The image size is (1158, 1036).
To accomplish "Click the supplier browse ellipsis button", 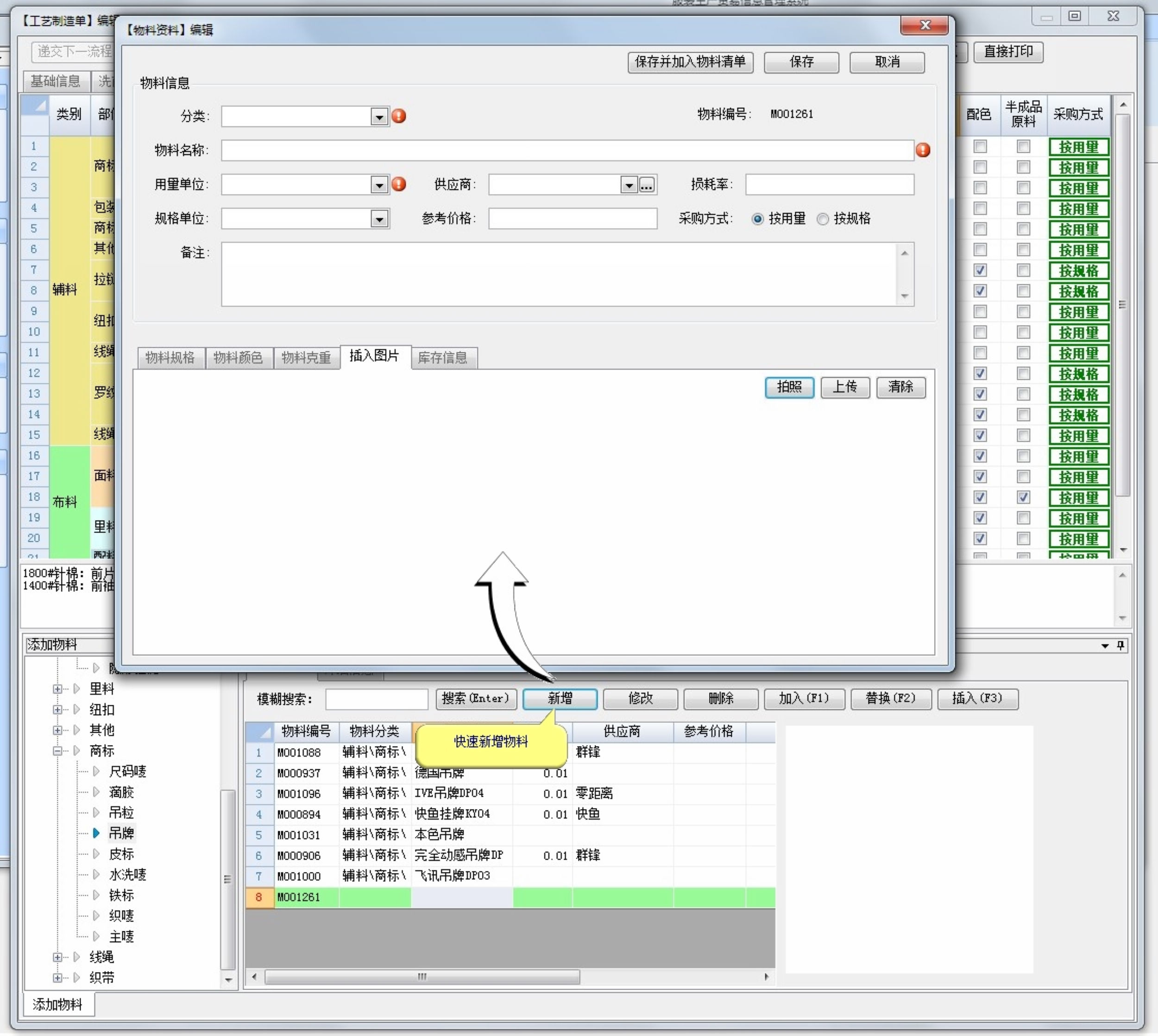I will point(647,185).
